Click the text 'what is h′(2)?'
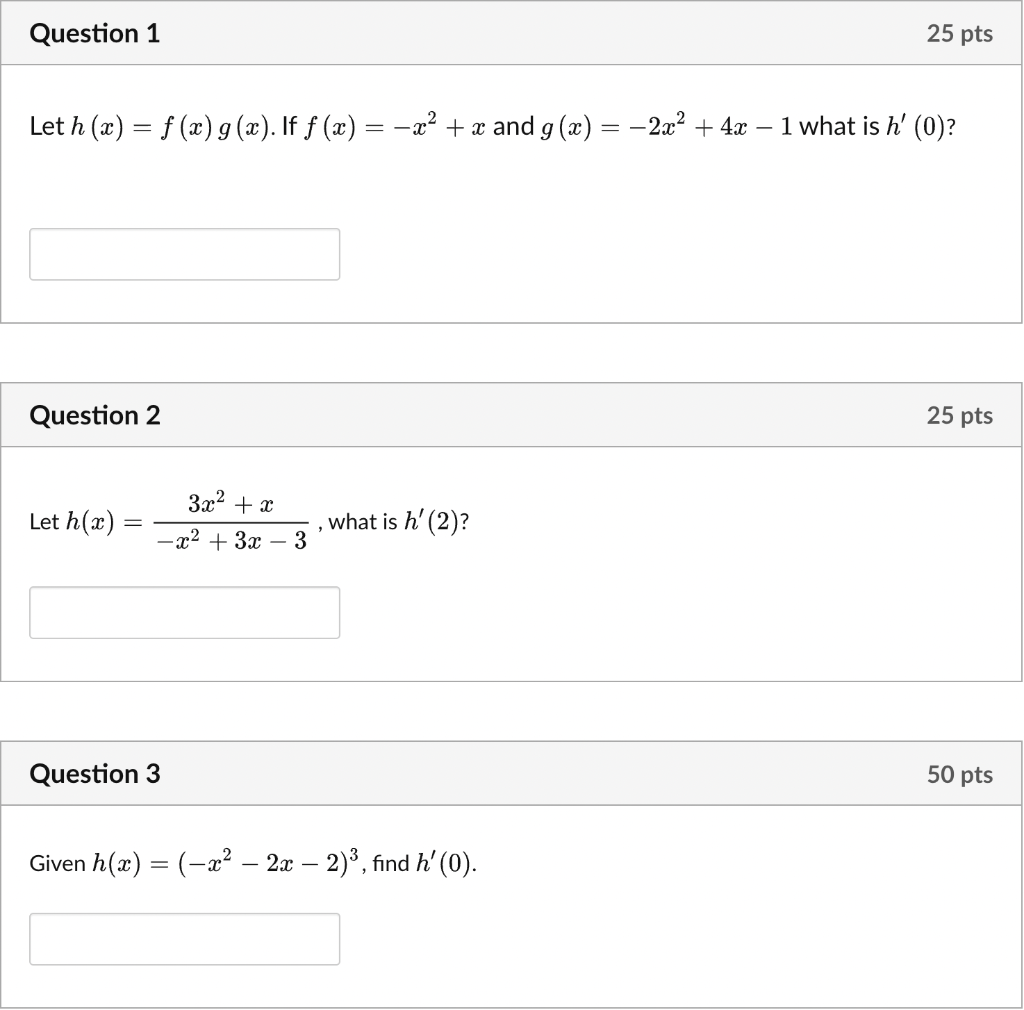 point(398,522)
